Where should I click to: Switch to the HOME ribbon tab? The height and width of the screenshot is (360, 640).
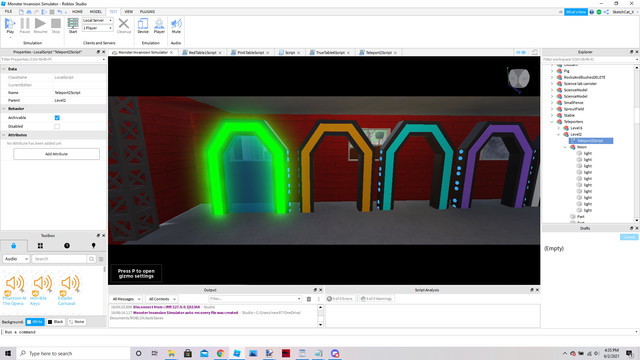[x=77, y=12]
